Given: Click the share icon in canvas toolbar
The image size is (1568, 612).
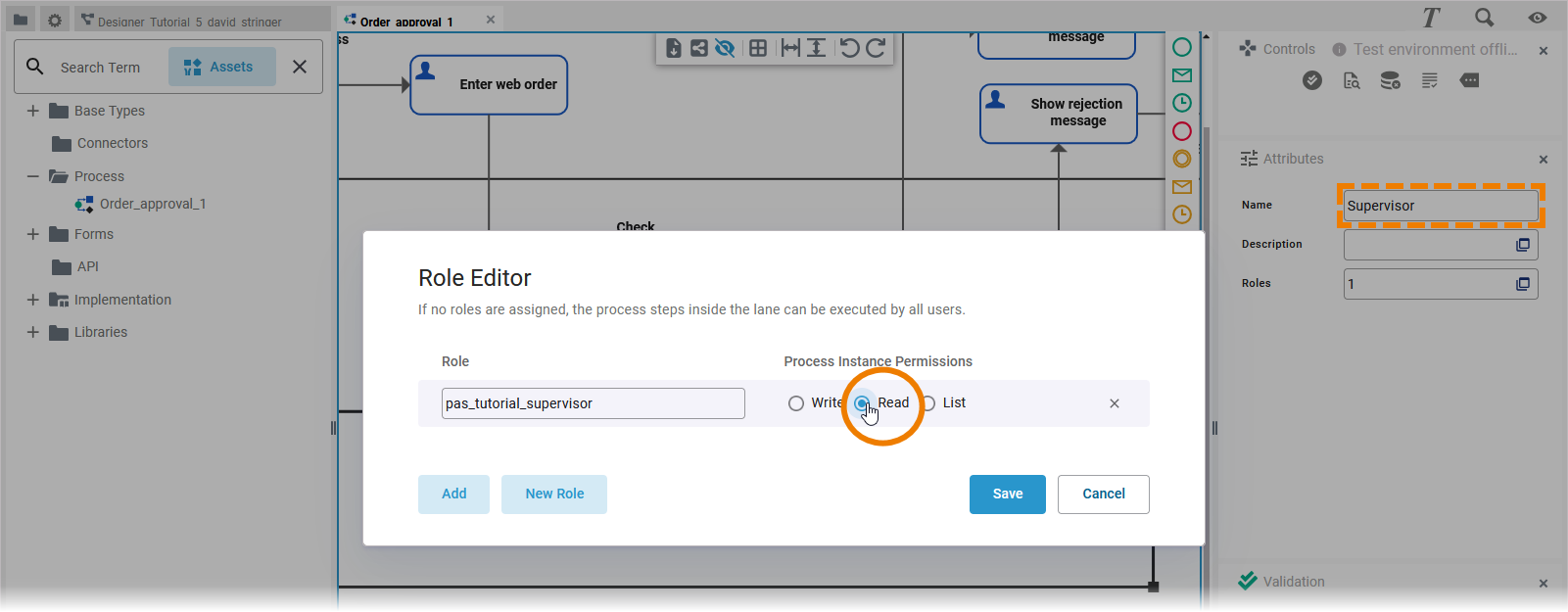Looking at the screenshot, I should pos(698,48).
